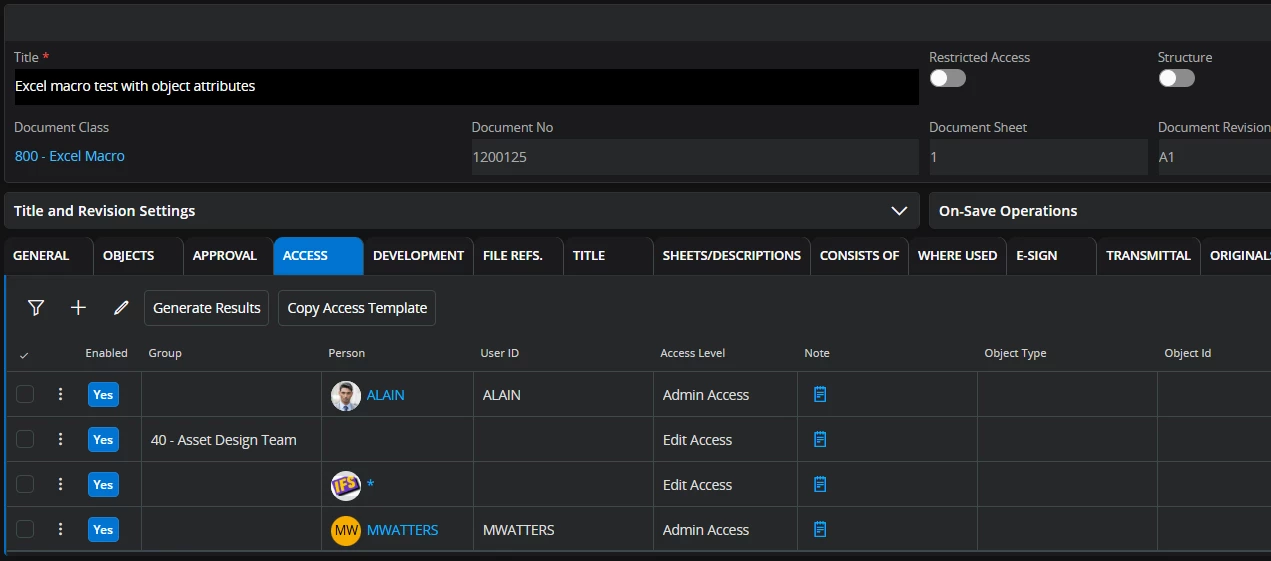This screenshot has width=1271, height=561.
Task: Open note icon for Asset Design Team row
Action: (x=820, y=440)
